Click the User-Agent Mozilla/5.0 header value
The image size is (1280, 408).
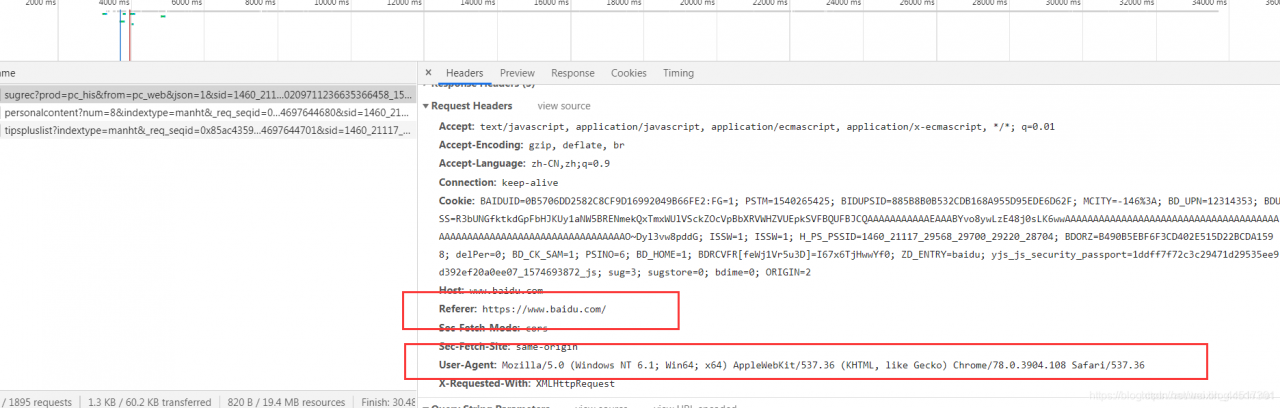pos(823,365)
